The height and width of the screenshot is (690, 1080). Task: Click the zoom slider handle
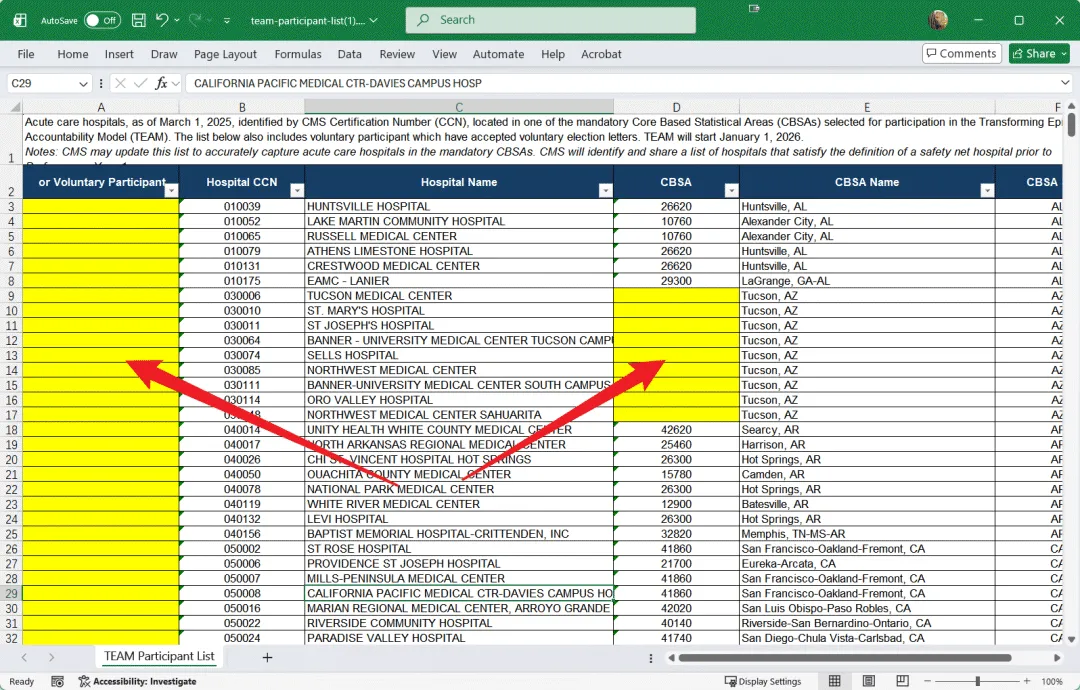(977, 680)
